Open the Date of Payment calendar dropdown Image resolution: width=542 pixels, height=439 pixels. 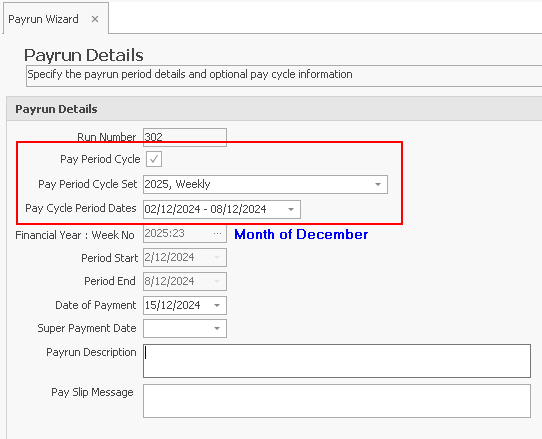point(217,305)
